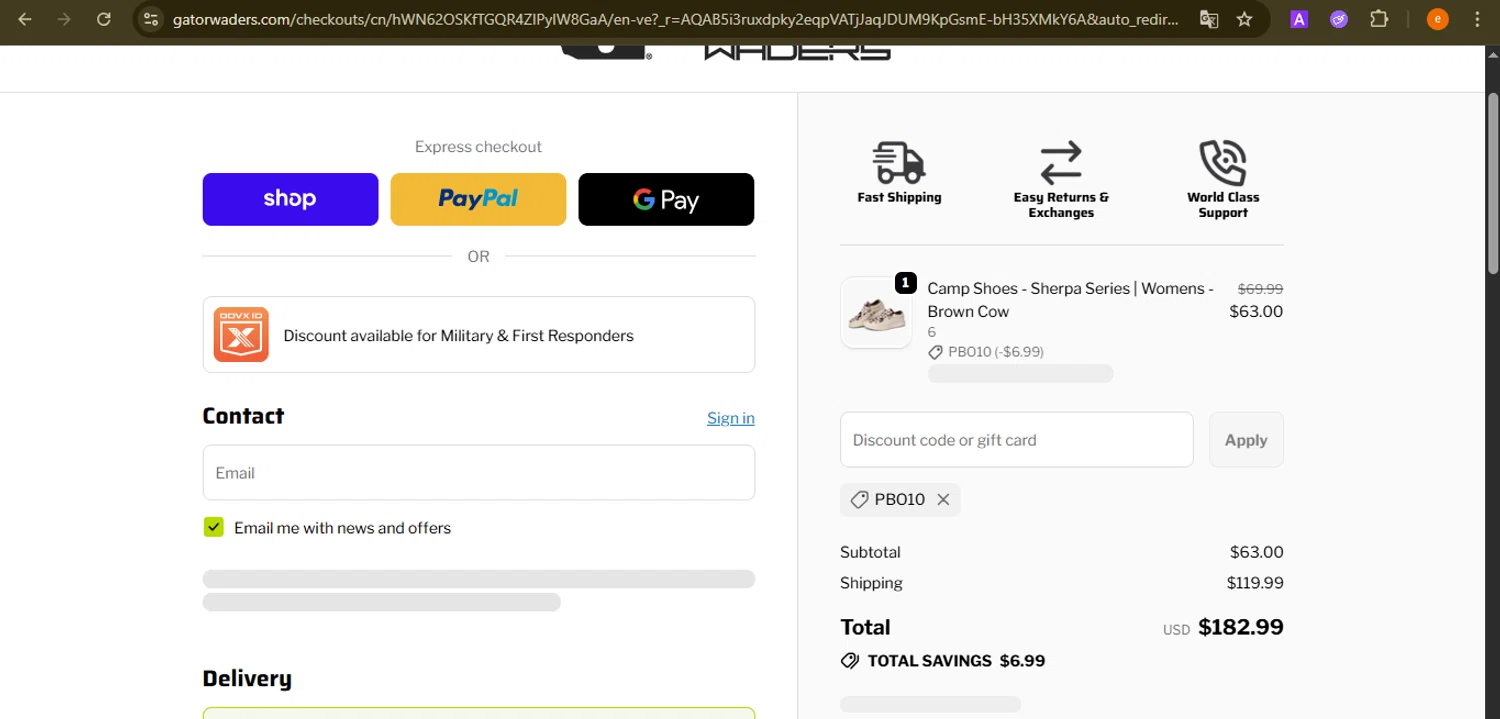Click the tag icon in PBO10 chip
The height and width of the screenshot is (719, 1500).
click(x=859, y=500)
